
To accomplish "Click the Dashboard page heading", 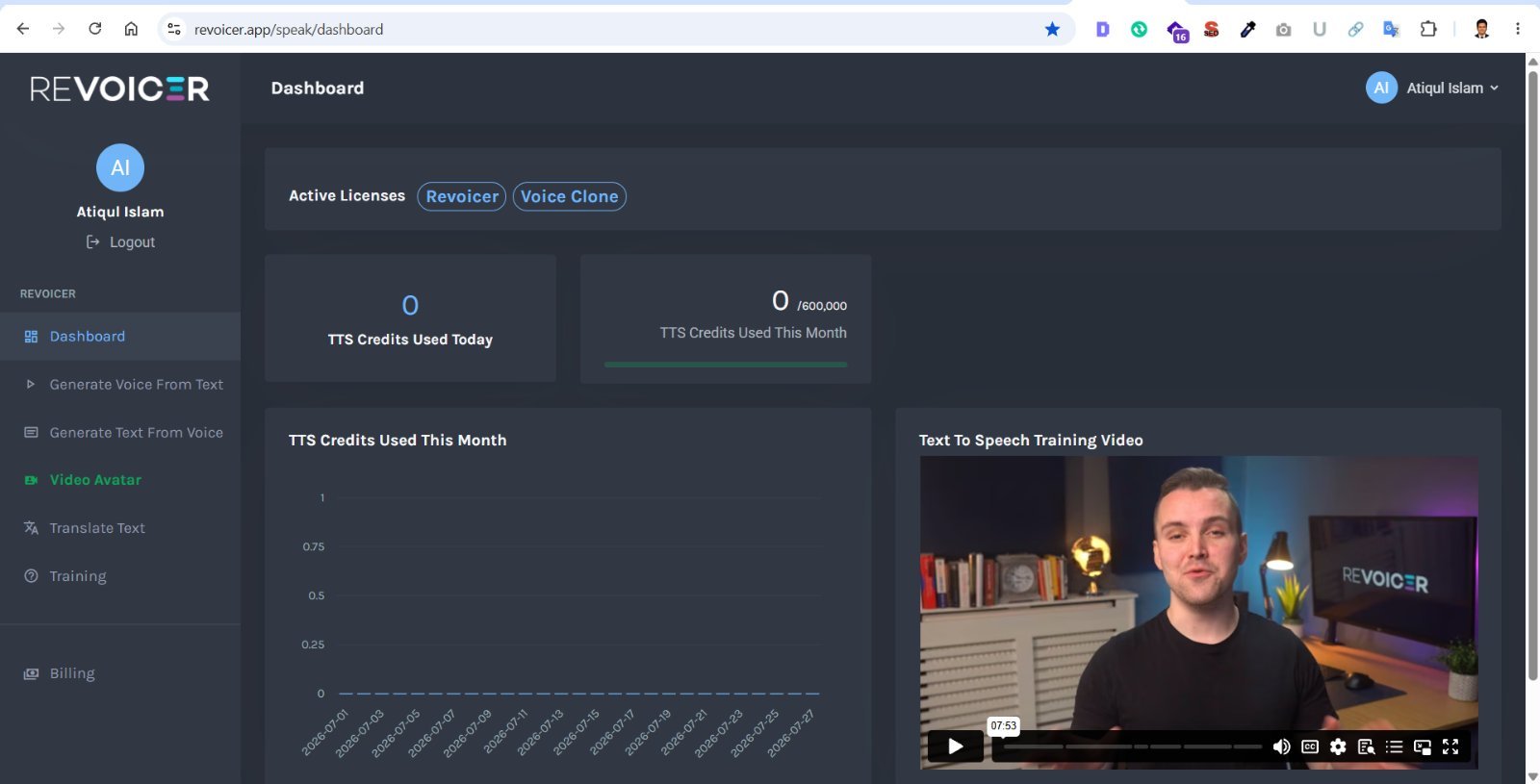I will (x=318, y=88).
